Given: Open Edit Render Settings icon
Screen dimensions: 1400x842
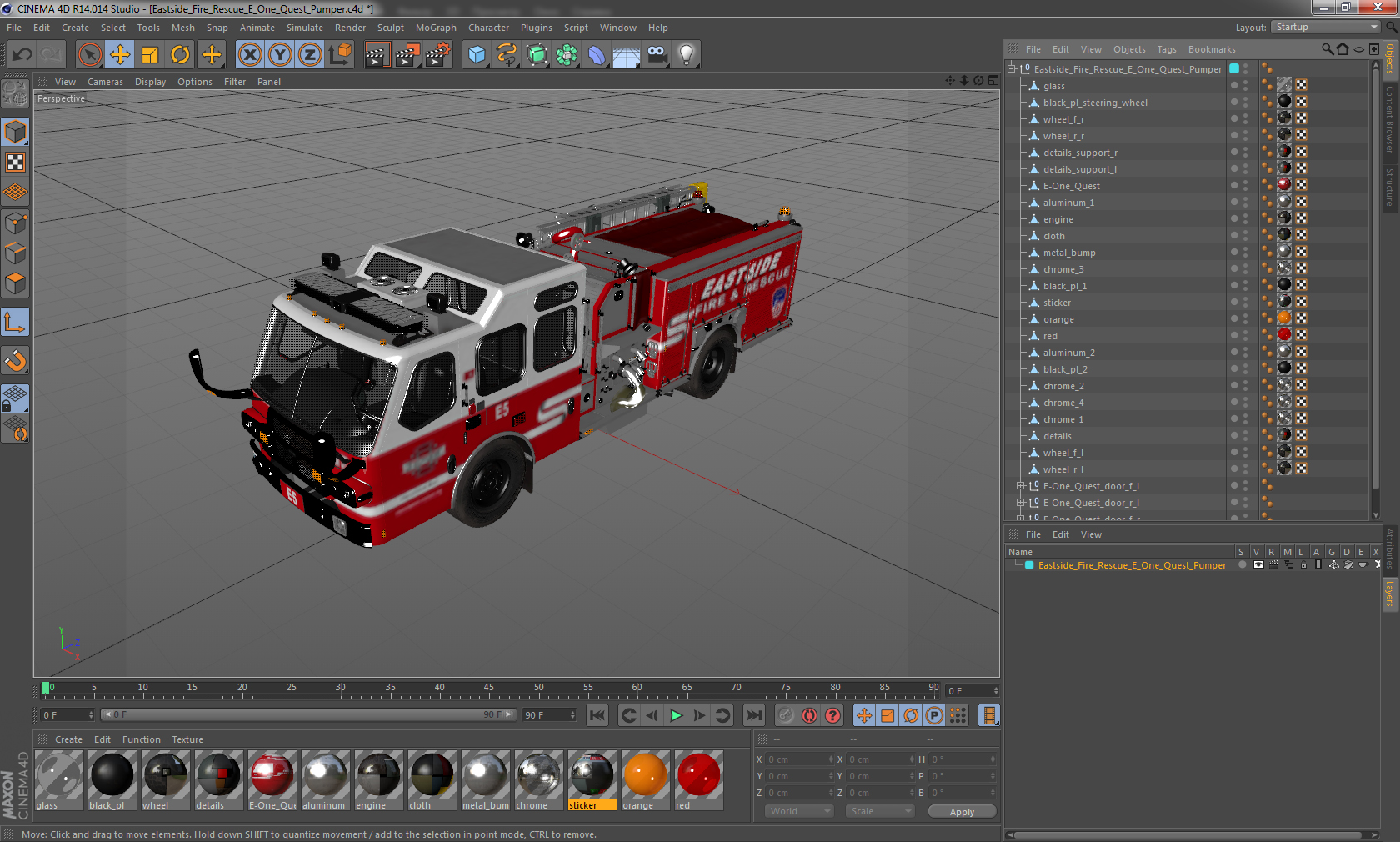Looking at the screenshot, I should pos(438,55).
